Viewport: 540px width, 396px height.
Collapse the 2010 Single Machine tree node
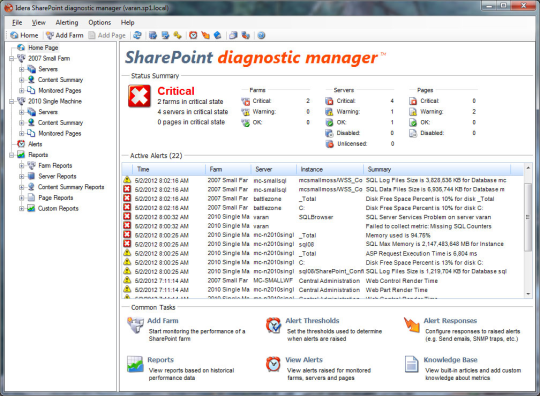12,101
